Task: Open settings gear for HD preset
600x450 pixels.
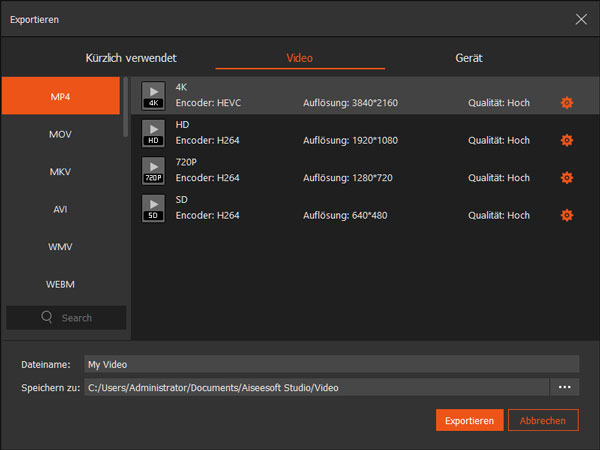Action: [x=567, y=140]
